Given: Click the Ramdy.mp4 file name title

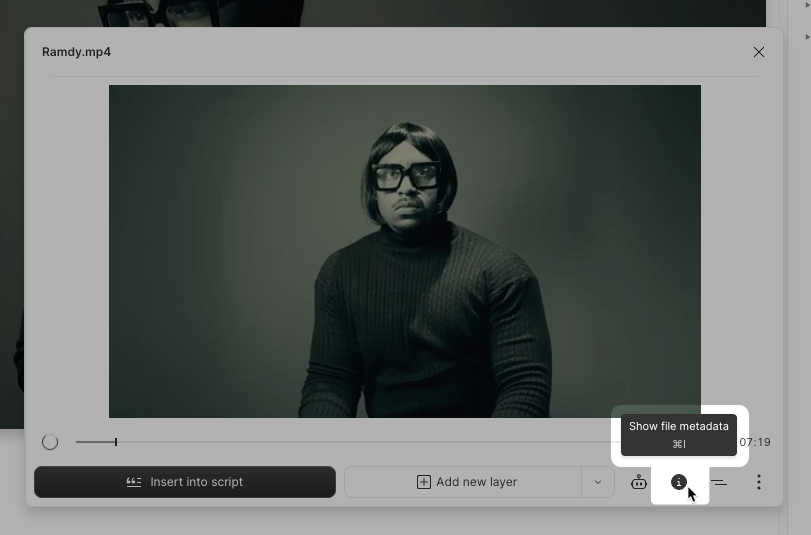Looking at the screenshot, I should coord(76,52).
